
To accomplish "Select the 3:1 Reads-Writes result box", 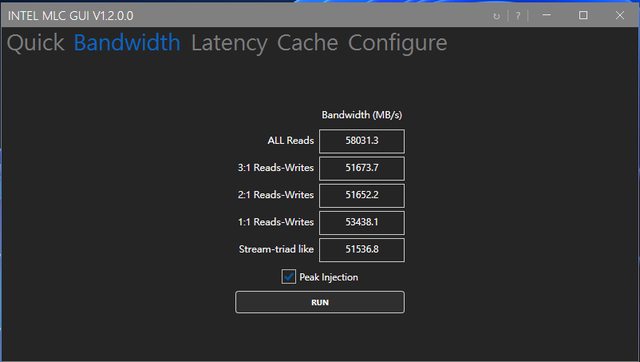I will (362, 168).
